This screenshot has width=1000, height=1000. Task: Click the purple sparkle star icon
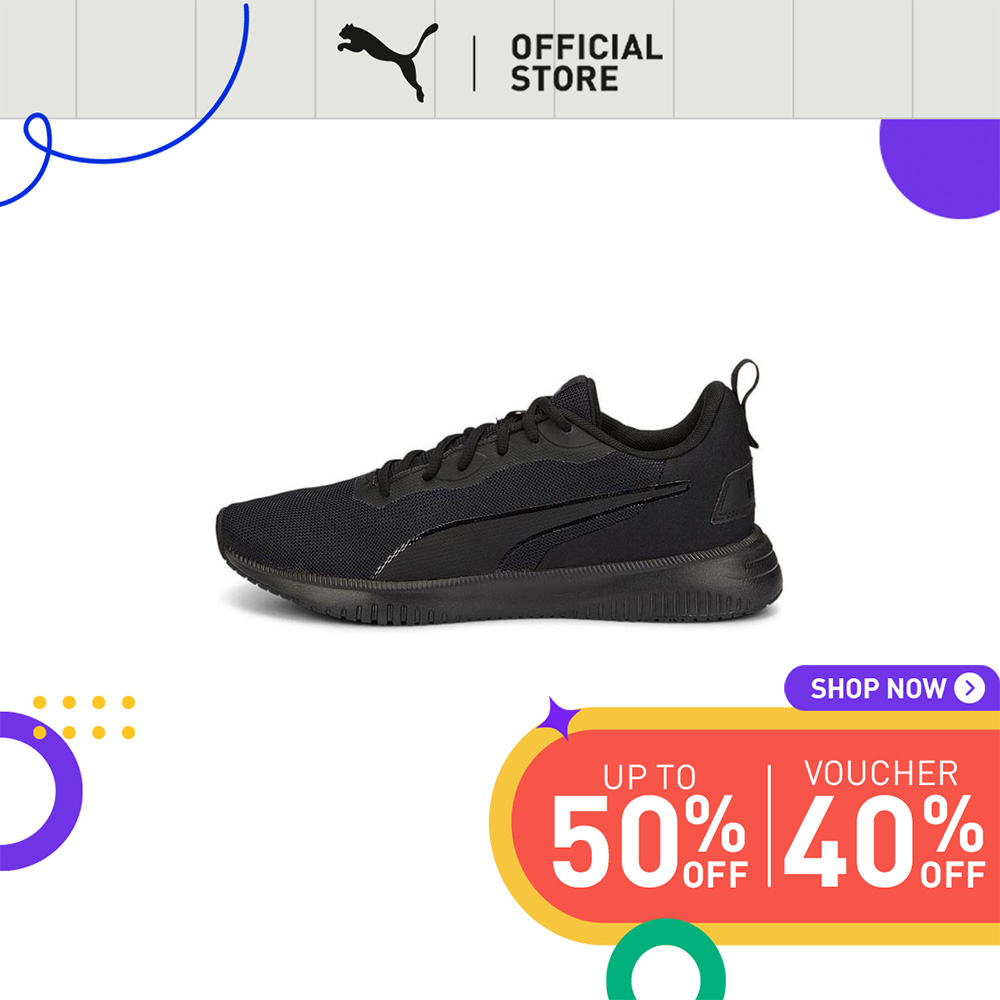coord(558,719)
